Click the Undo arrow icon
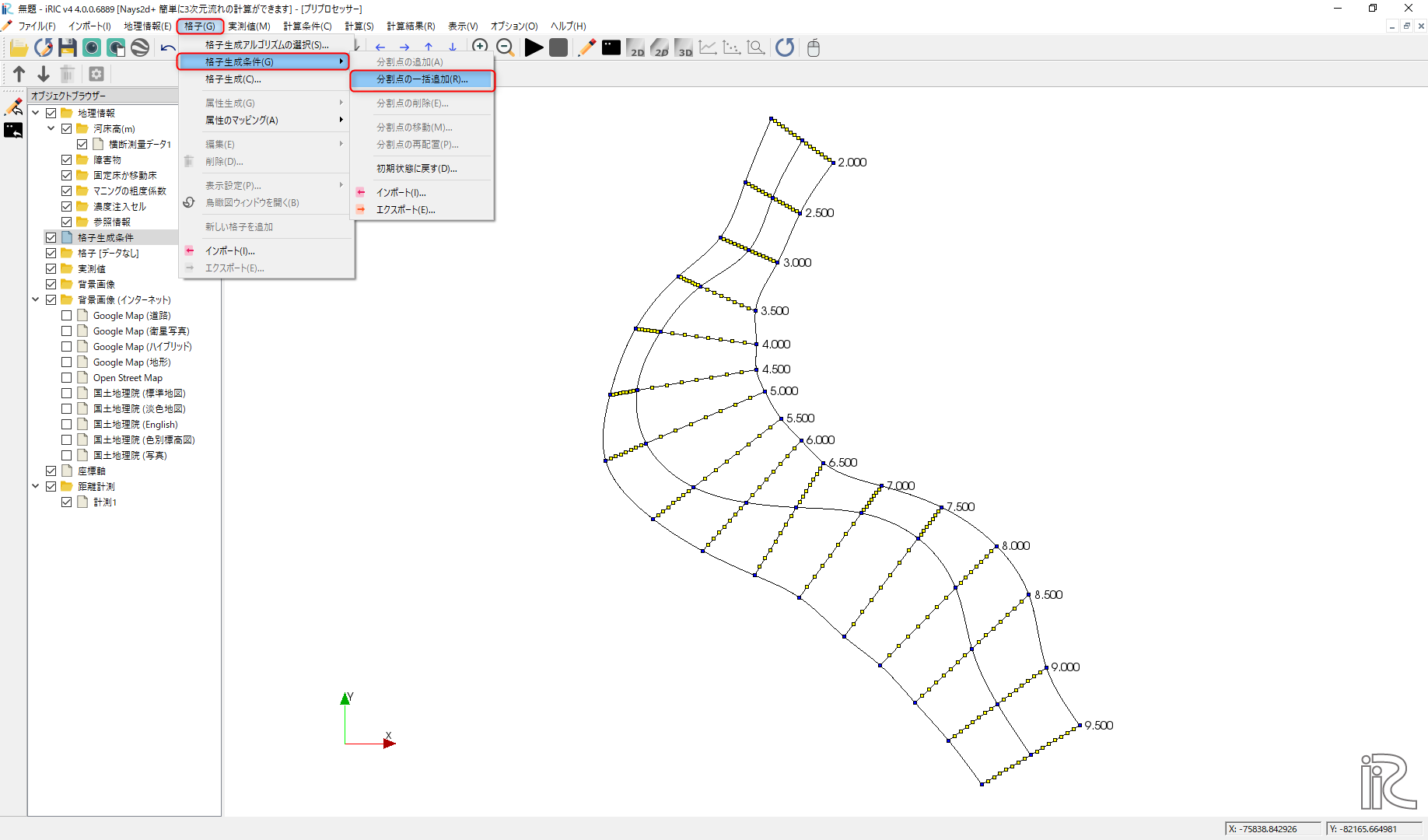Image resolution: width=1428 pixels, height=840 pixels. click(x=167, y=48)
